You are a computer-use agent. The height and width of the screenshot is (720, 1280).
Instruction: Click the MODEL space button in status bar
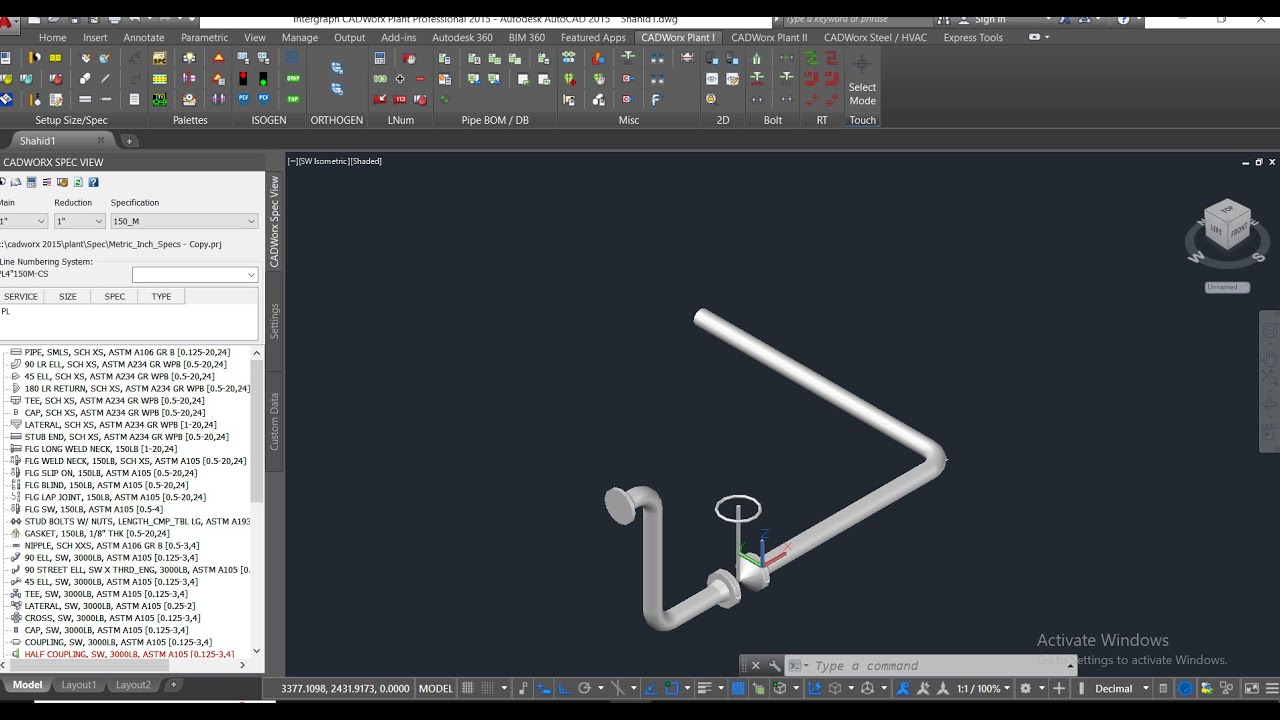click(436, 688)
